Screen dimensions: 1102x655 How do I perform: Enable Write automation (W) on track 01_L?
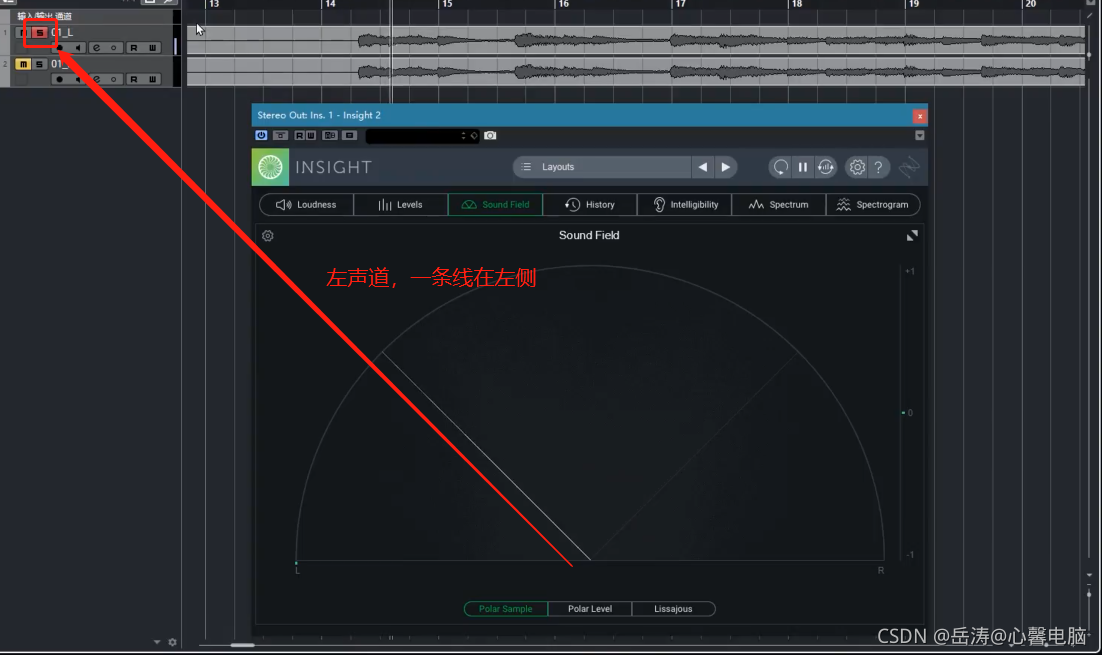[x=153, y=48]
